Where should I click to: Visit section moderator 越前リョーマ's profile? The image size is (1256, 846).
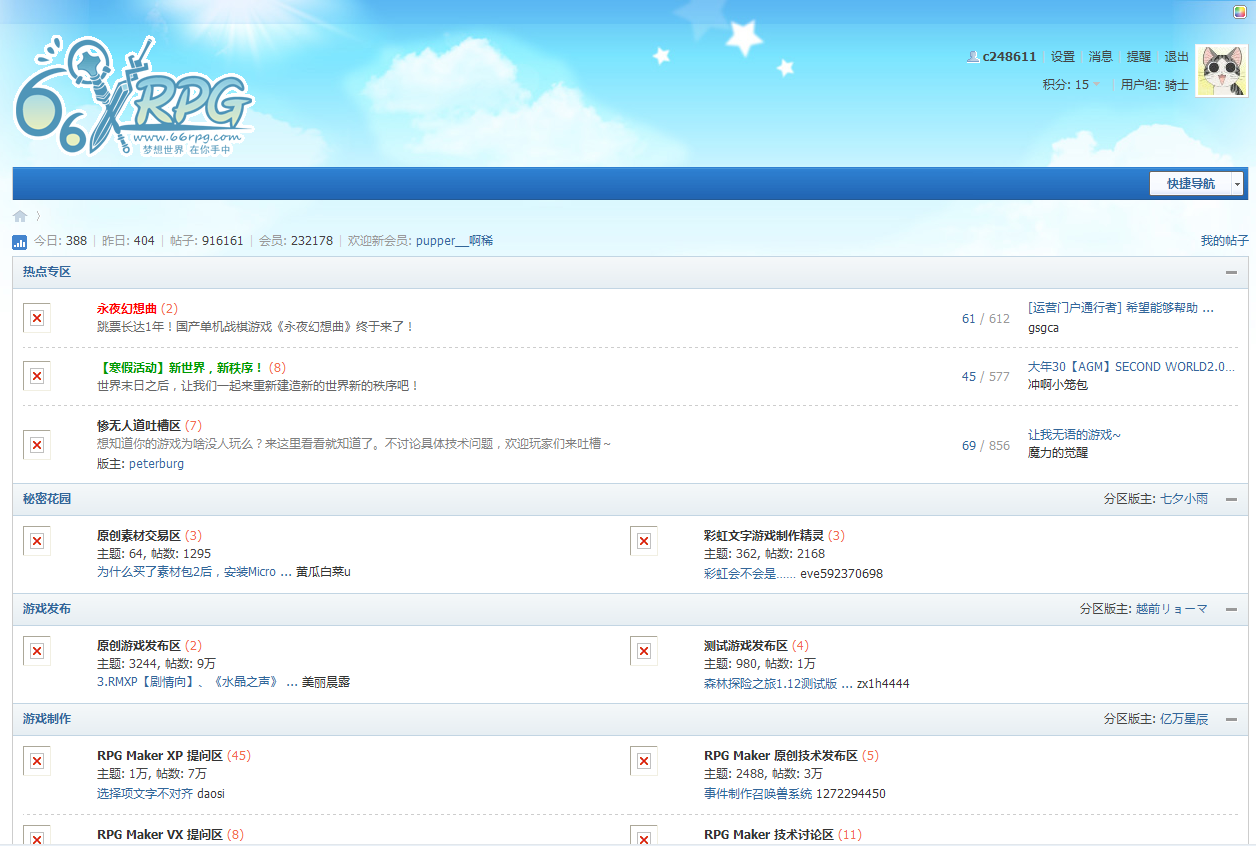point(1172,609)
